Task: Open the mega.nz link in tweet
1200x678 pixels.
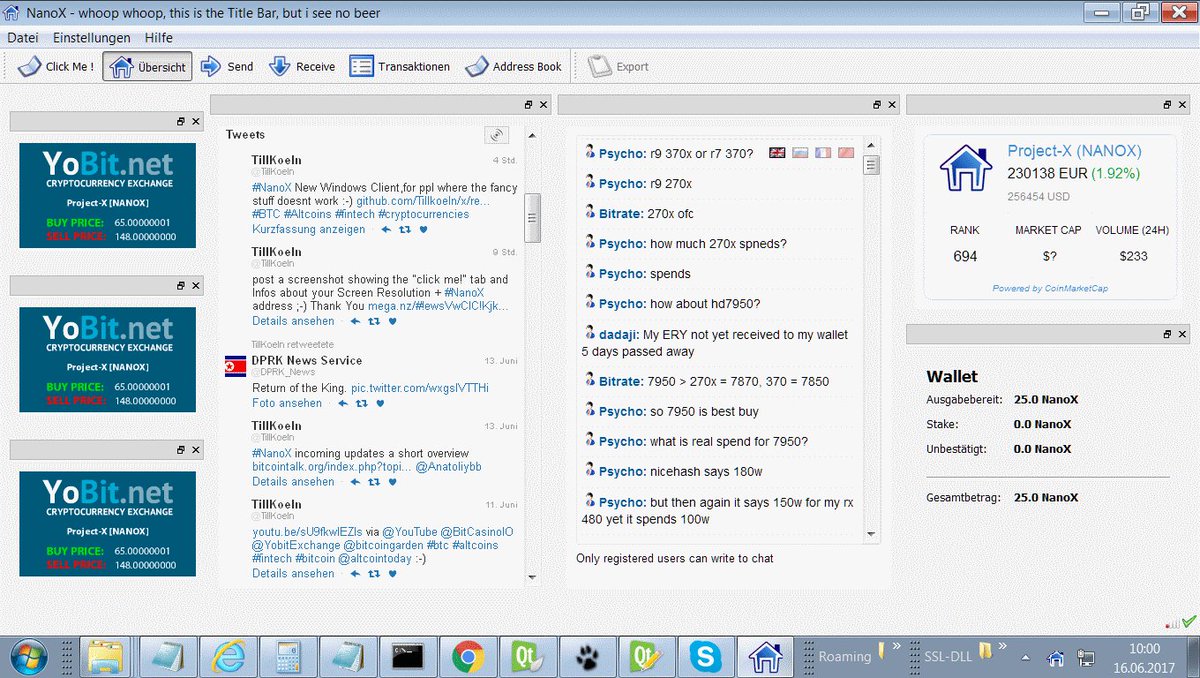Action: pos(438,306)
